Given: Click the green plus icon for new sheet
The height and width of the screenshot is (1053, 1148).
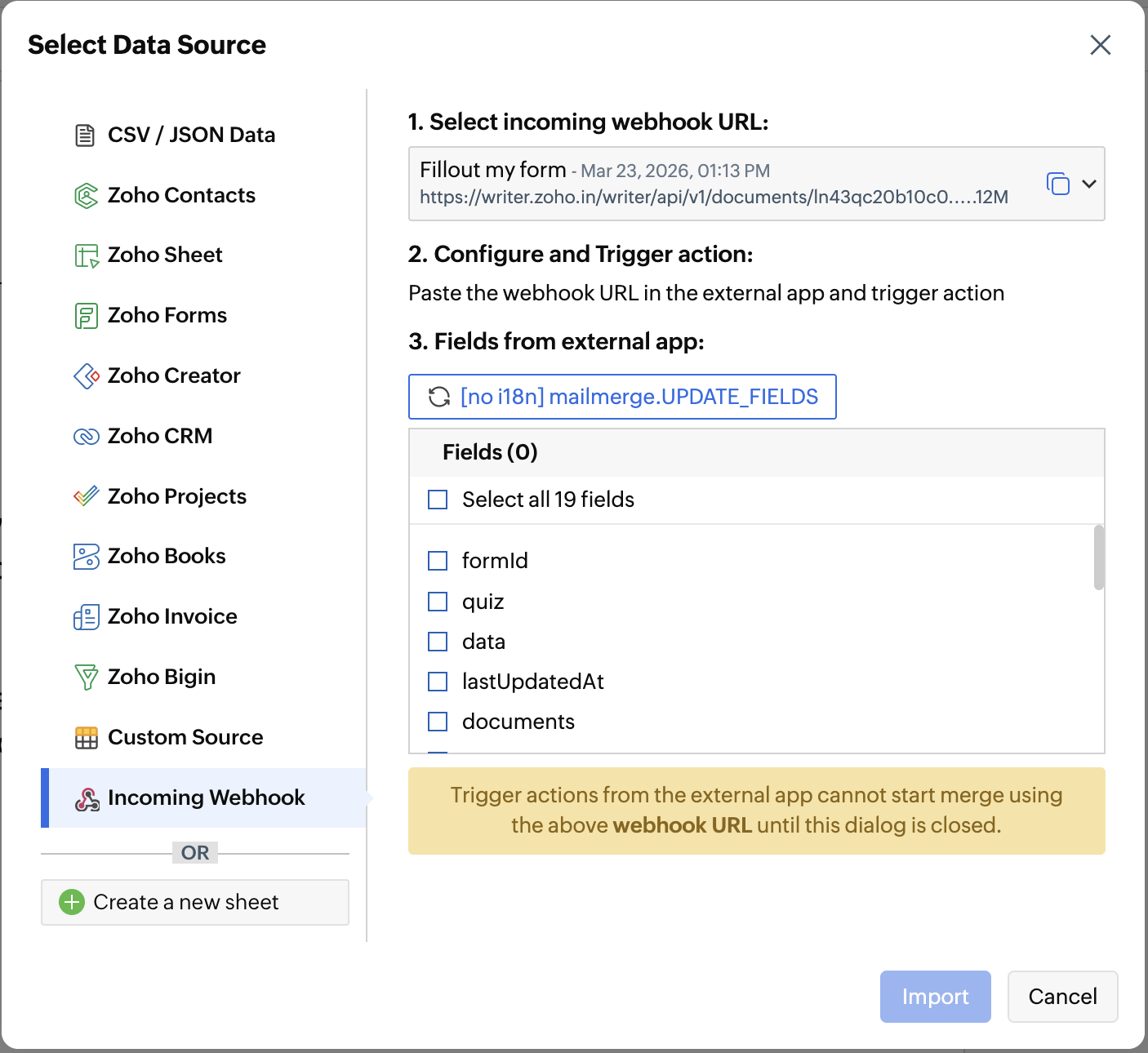Looking at the screenshot, I should pyautogui.click(x=72, y=902).
